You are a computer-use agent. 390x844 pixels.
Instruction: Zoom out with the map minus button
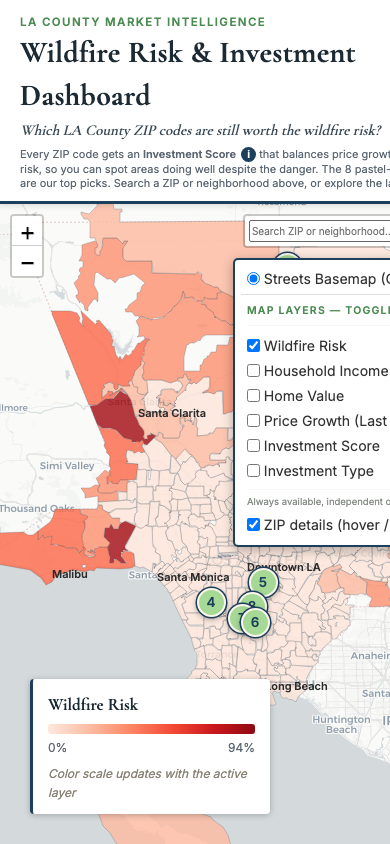27,263
